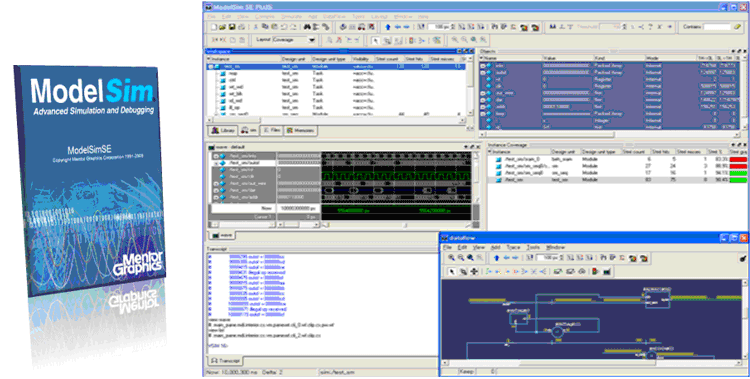The height and width of the screenshot is (379, 750).
Task: Collapse the test_sm instance in workspace tree
Action: click(x=210, y=67)
